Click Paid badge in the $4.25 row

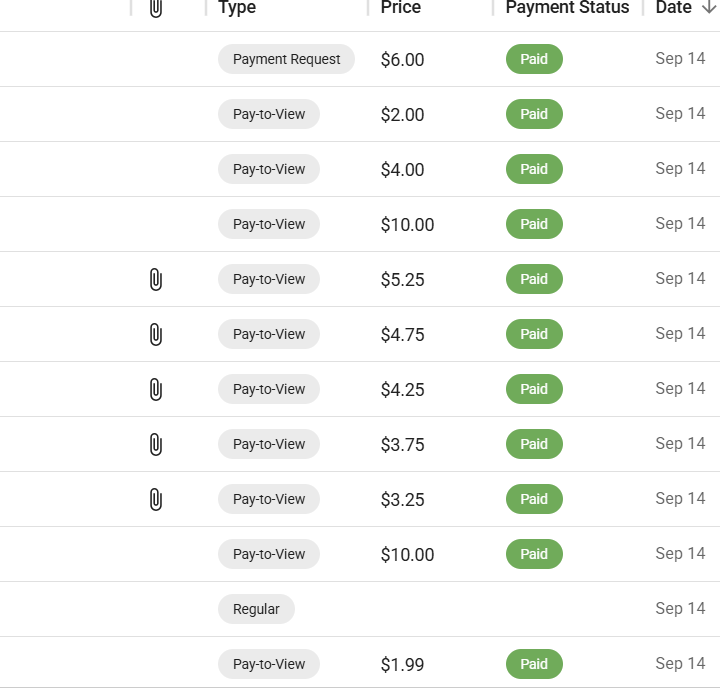coord(534,389)
